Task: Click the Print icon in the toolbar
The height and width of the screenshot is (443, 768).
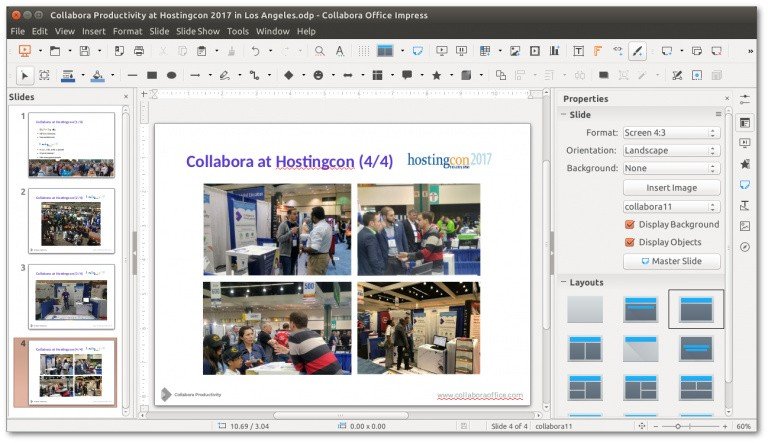Action: 139,50
